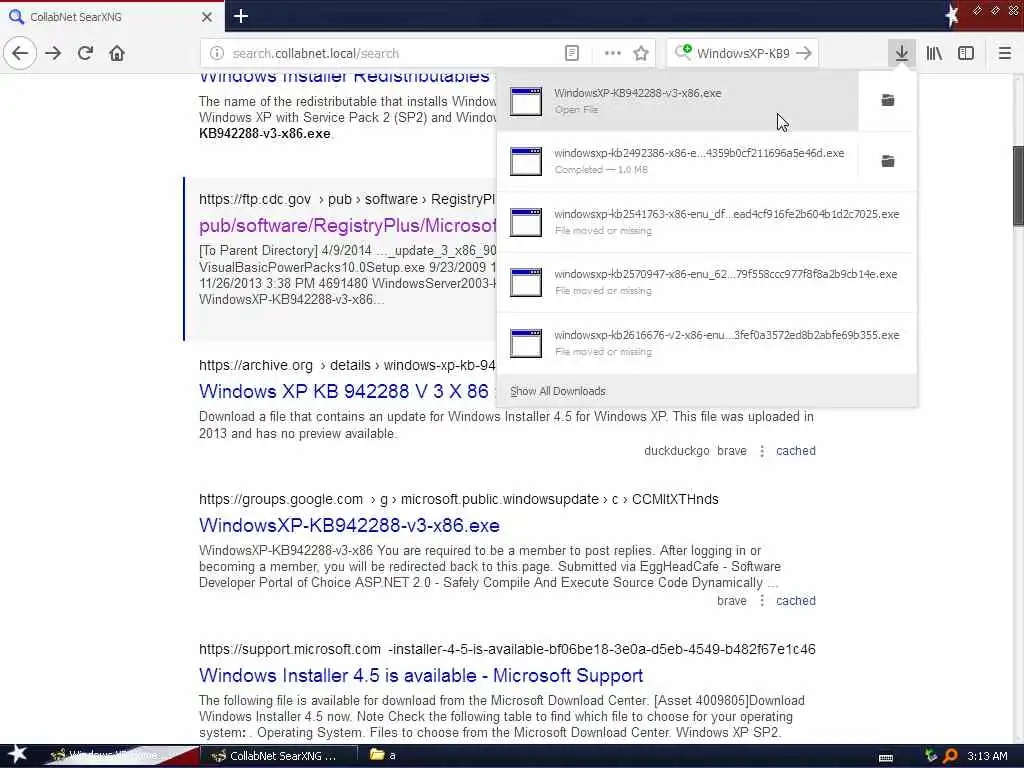This screenshot has width=1024, height=768.
Task: Click the magnifier tray icon
Action: coord(950,756)
